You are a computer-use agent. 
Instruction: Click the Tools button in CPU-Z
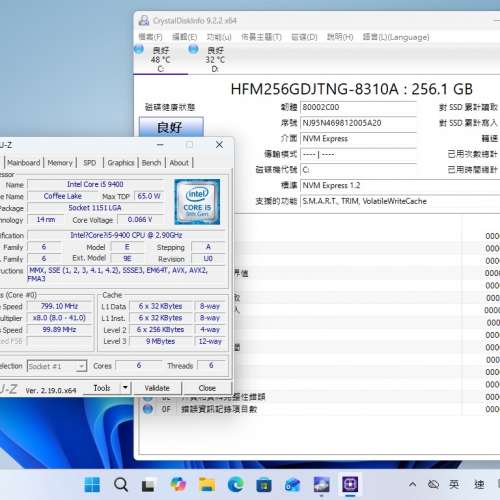[102, 388]
